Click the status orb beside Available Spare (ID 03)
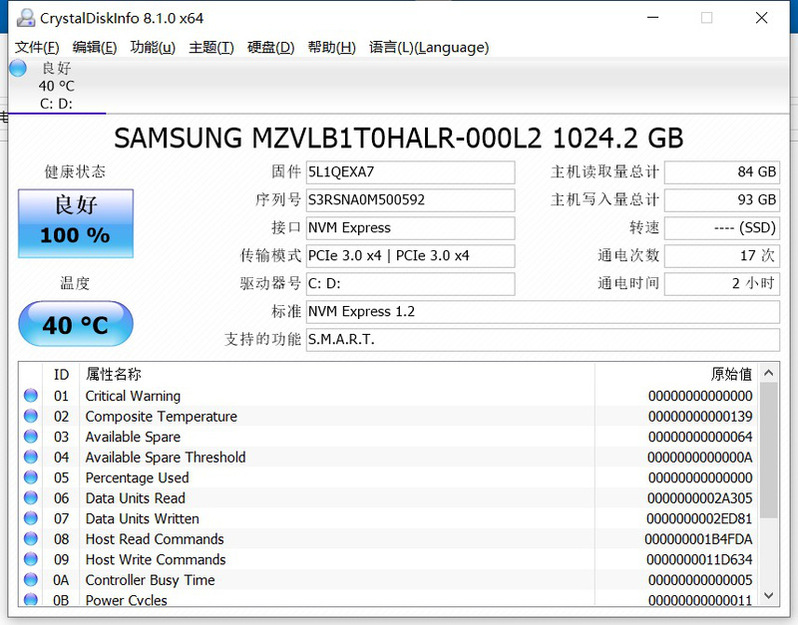This screenshot has width=798, height=625. [31, 436]
